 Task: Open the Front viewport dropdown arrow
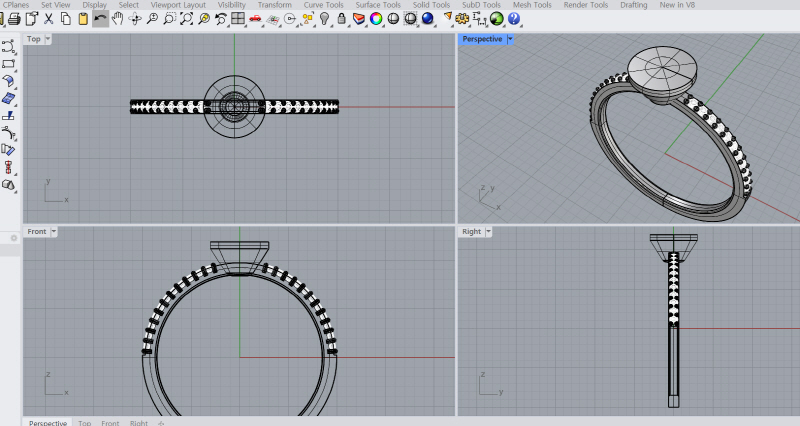tap(54, 232)
